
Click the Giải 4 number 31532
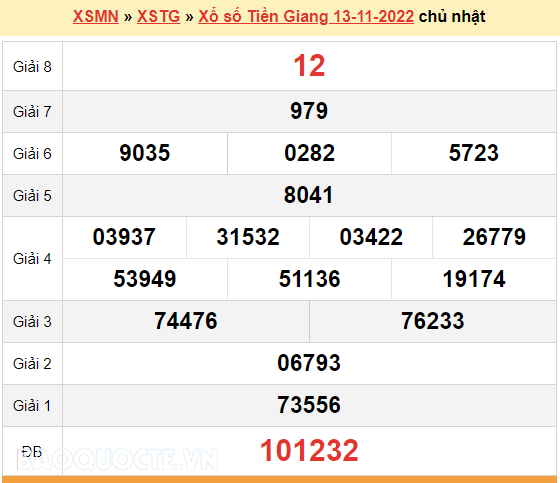pyautogui.click(x=248, y=237)
